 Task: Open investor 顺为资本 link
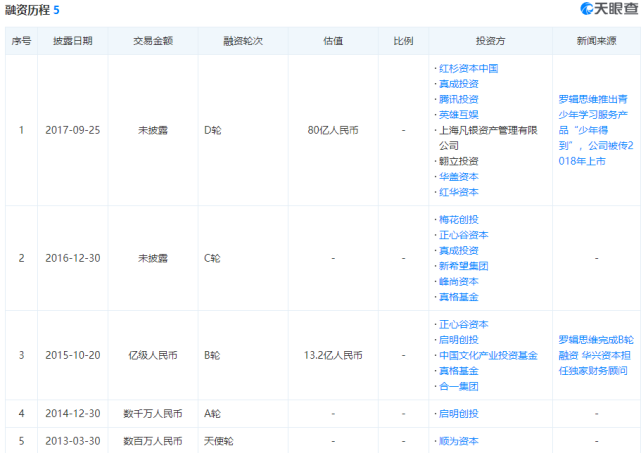pyautogui.click(x=459, y=441)
